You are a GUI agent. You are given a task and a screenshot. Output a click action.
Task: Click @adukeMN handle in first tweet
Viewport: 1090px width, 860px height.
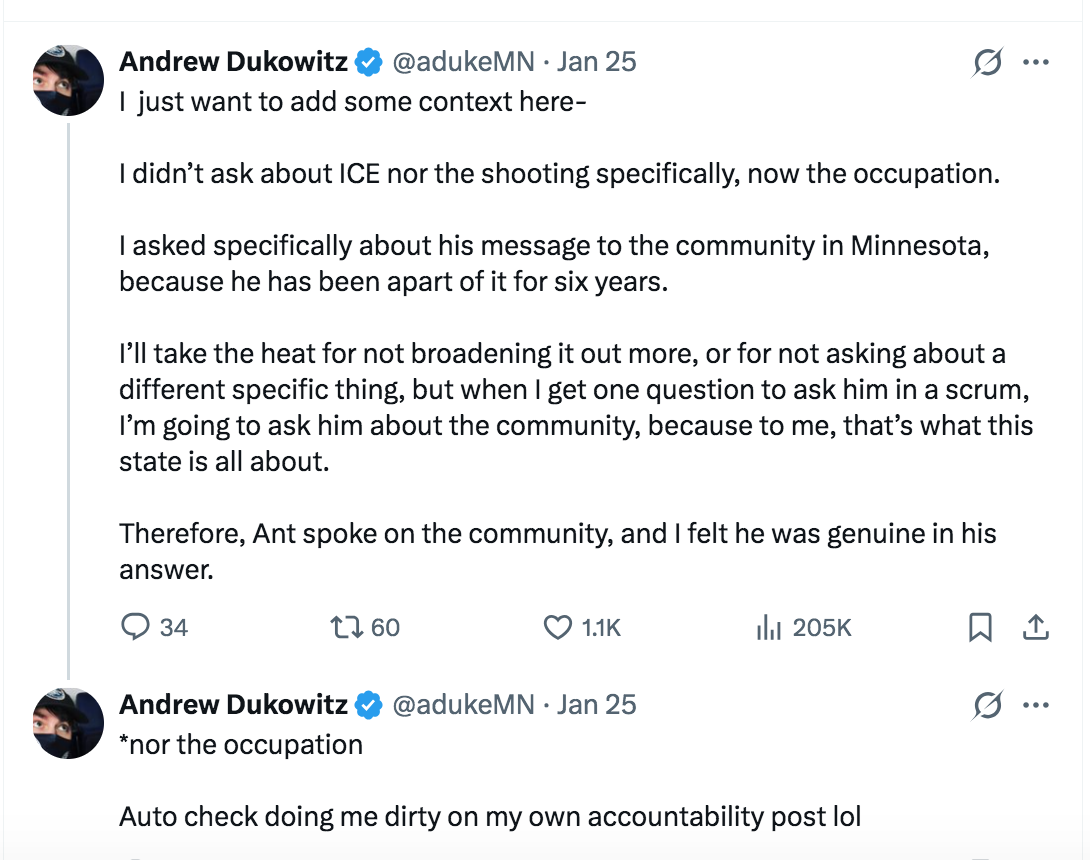[463, 62]
